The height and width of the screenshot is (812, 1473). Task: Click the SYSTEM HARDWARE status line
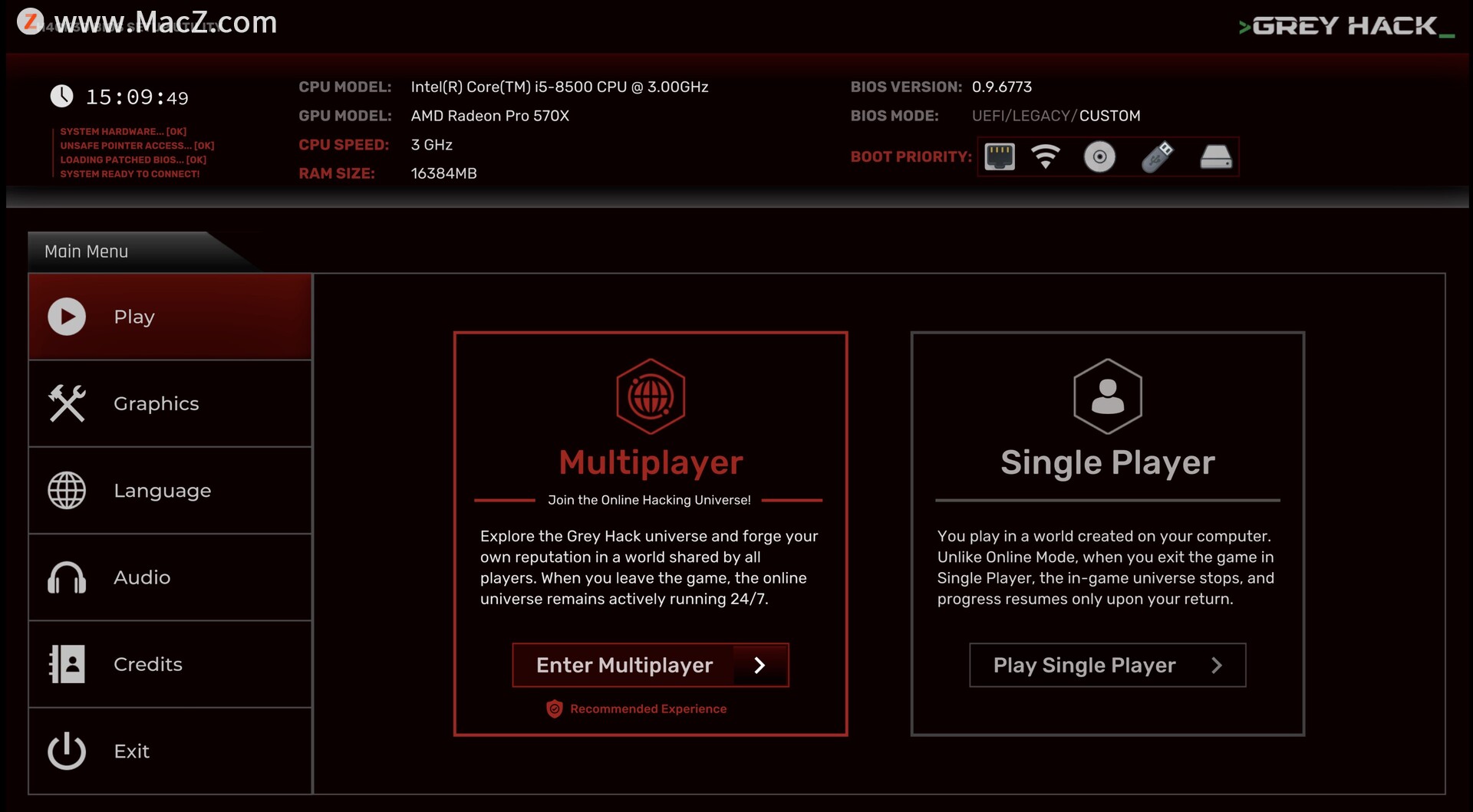click(x=124, y=132)
